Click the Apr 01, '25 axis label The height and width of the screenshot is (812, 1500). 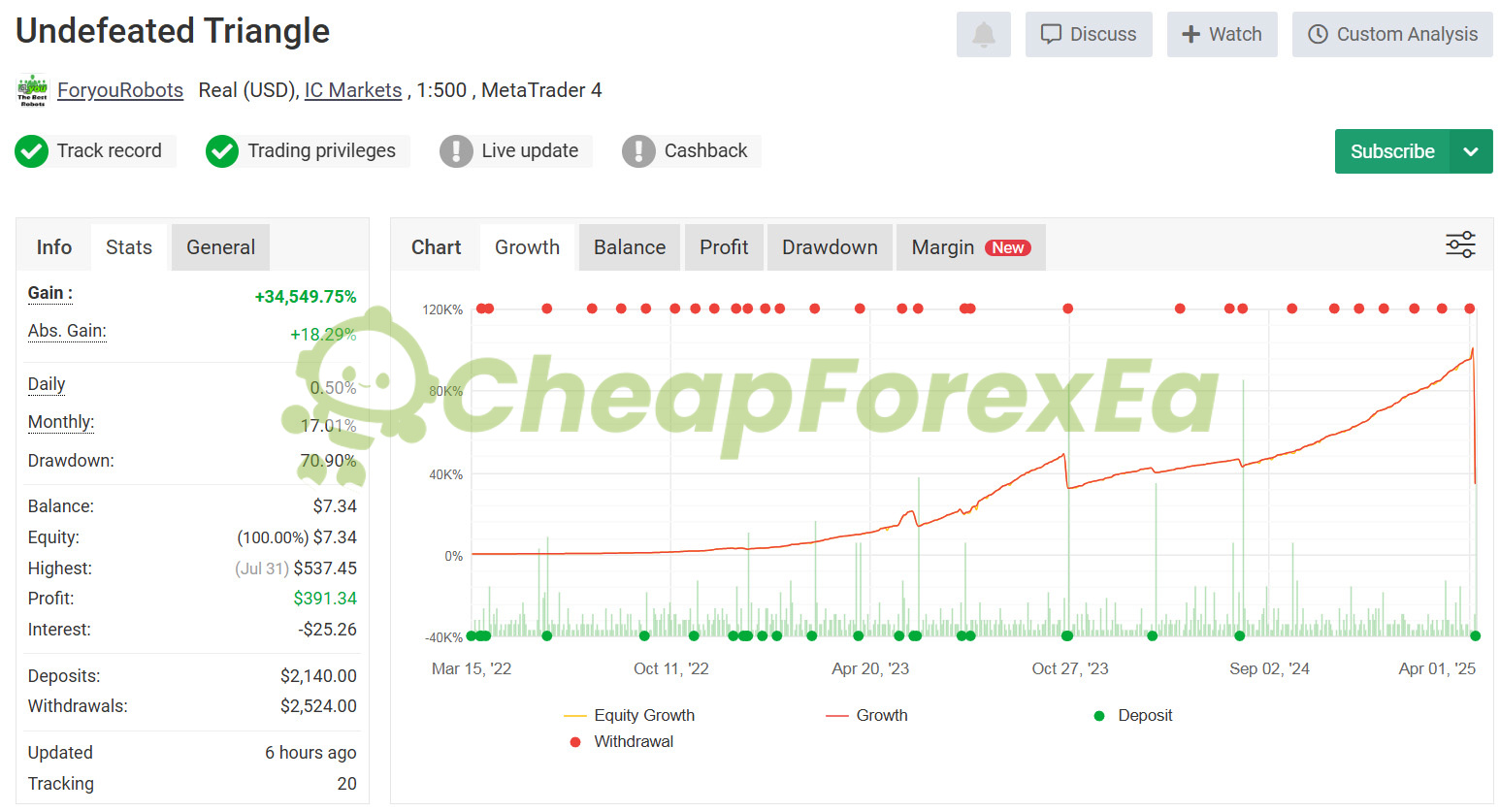[1437, 668]
